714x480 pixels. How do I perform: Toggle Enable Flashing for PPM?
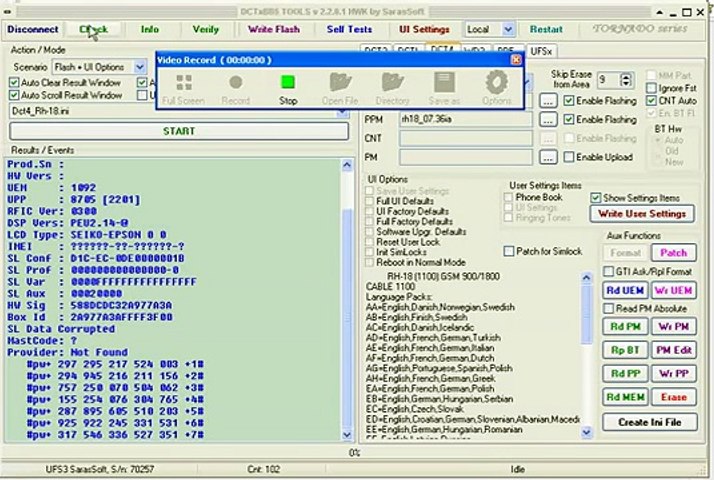click(569, 119)
